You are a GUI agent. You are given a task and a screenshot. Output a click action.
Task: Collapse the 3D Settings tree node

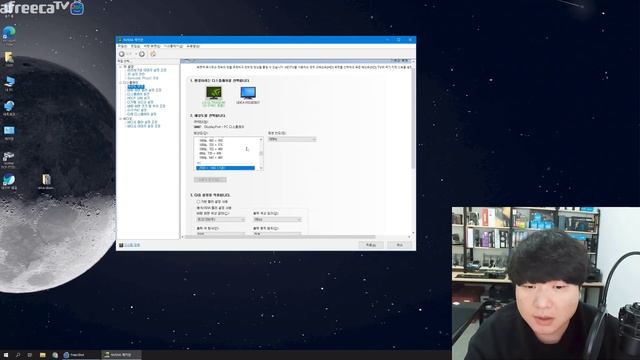[x=121, y=66]
